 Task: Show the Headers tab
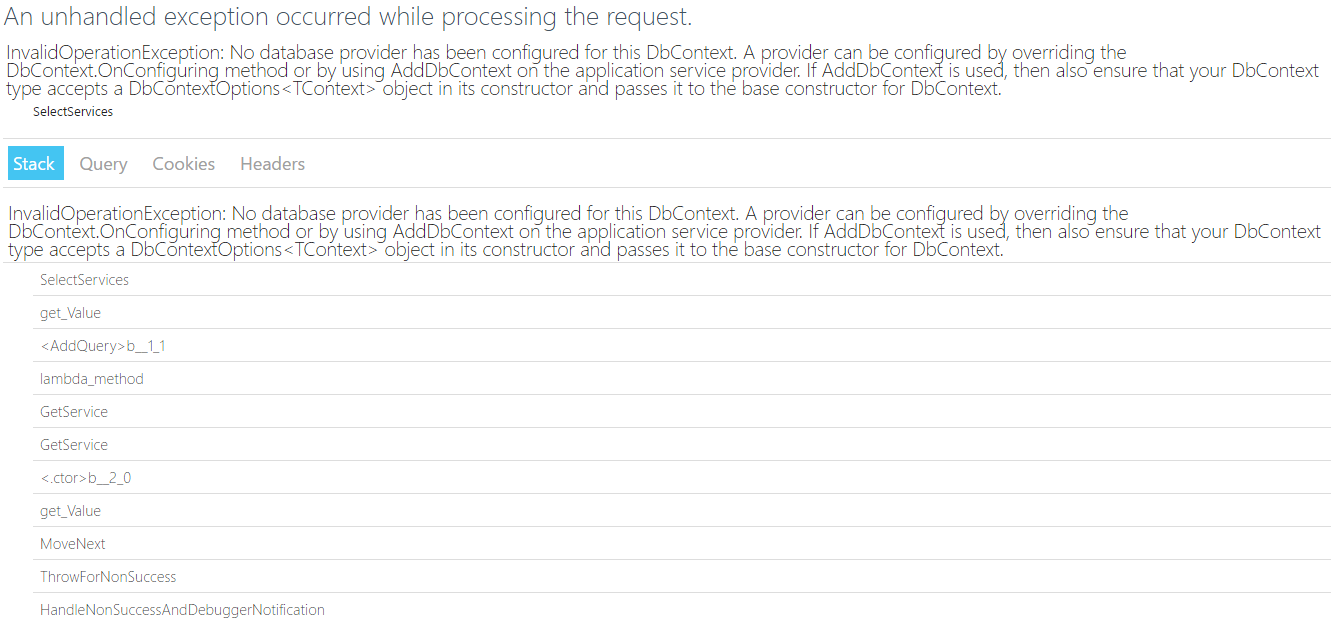click(x=272, y=164)
